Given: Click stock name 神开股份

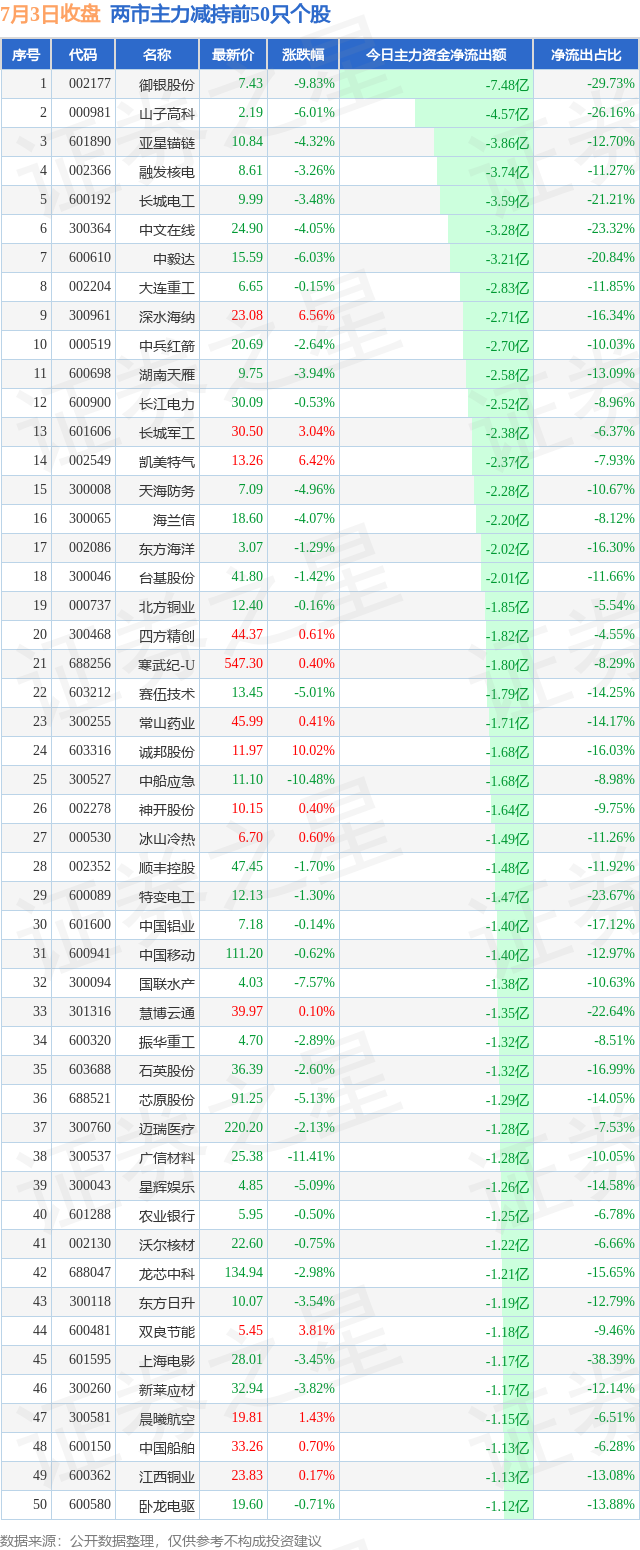Looking at the screenshot, I should [167, 809].
